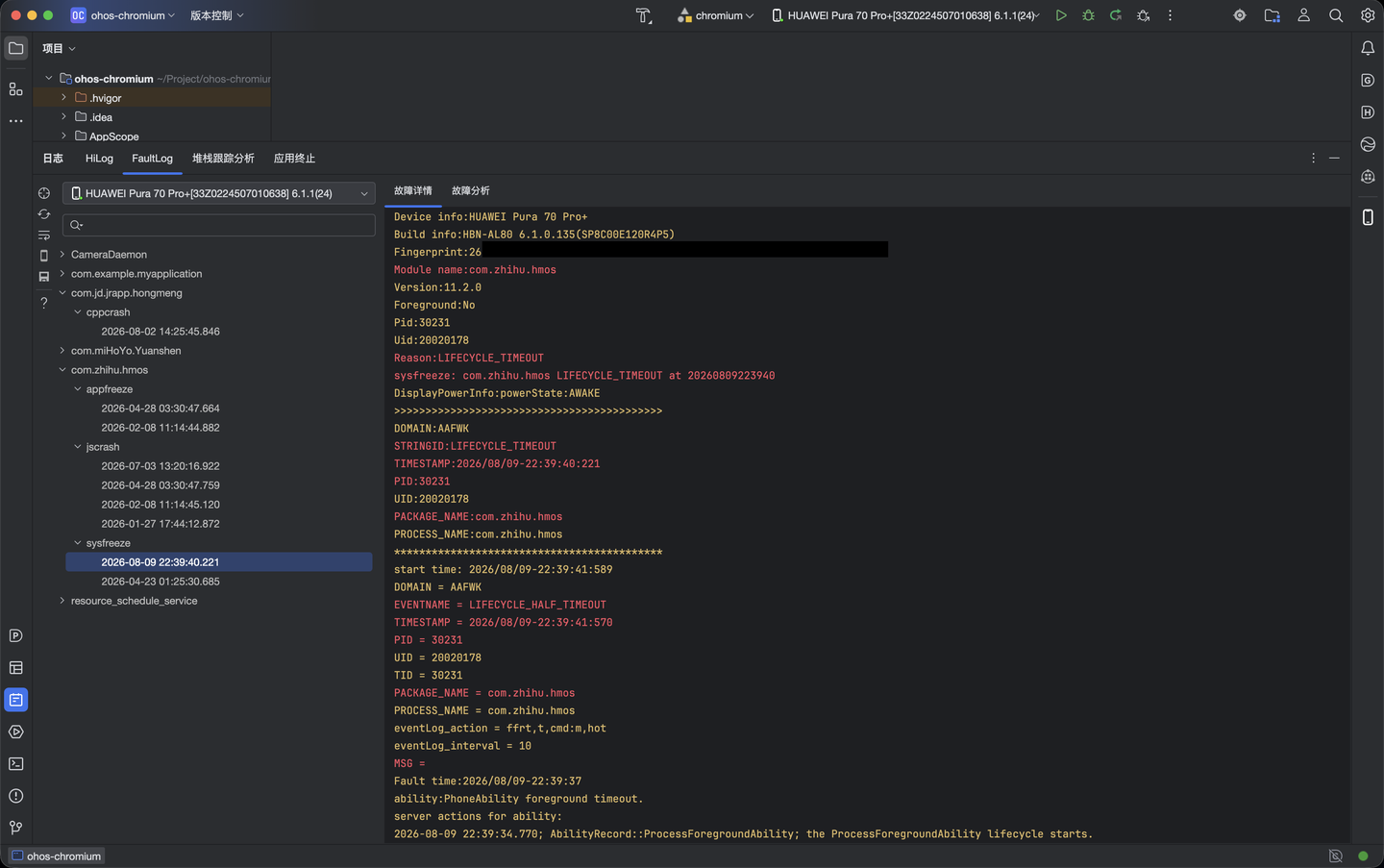Switch to the FaultLog tab
This screenshot has height=868, width=1384.
click(152, 159)
